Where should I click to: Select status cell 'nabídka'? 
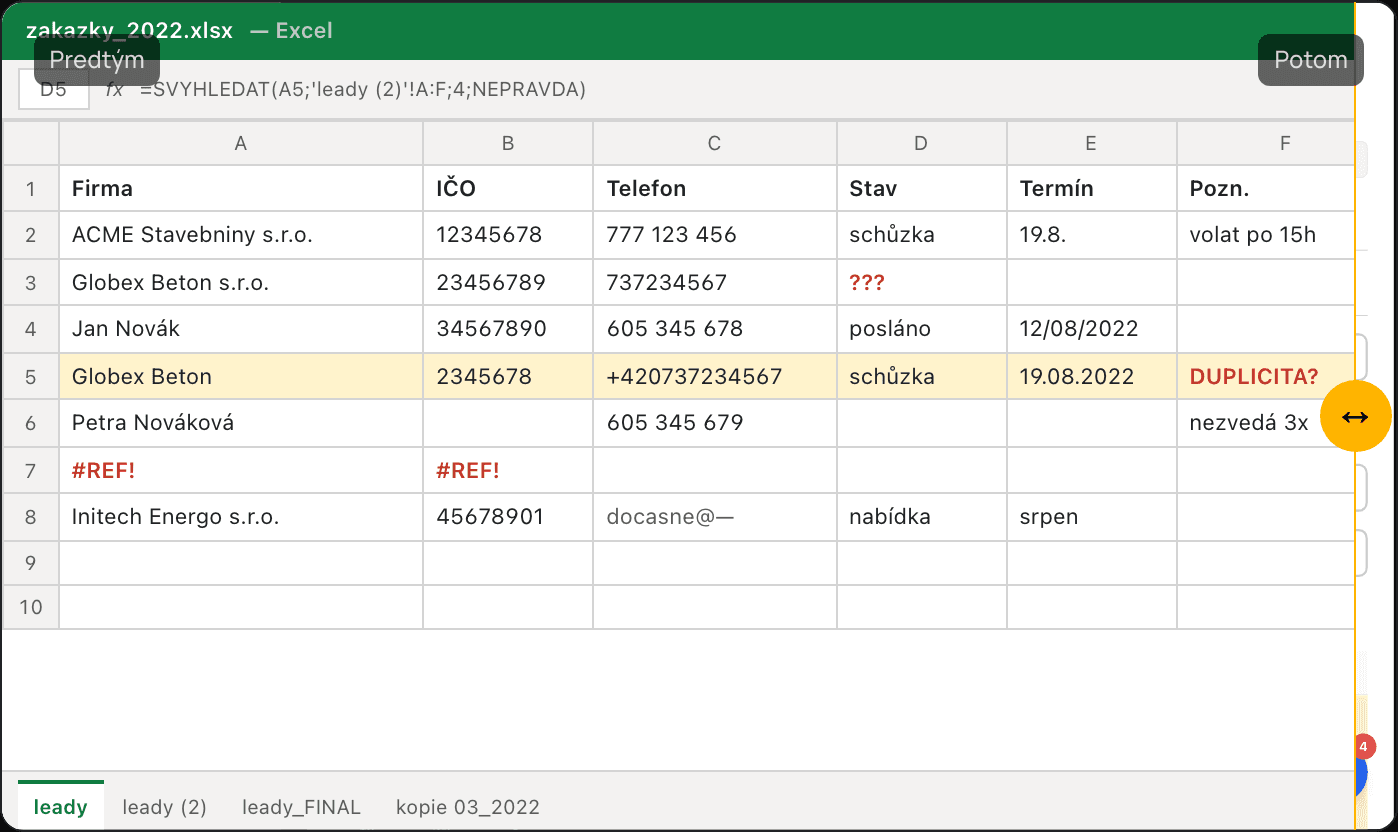click(x=922, y=517)
